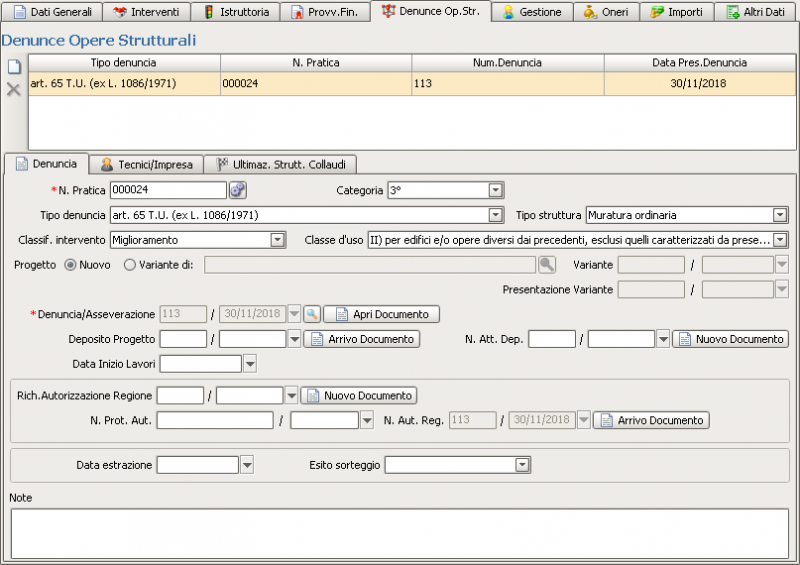The image size is (800, 565).
Task: Select the Ultimaz. Strutt. Collaudi tab
Action: (281, 164)
